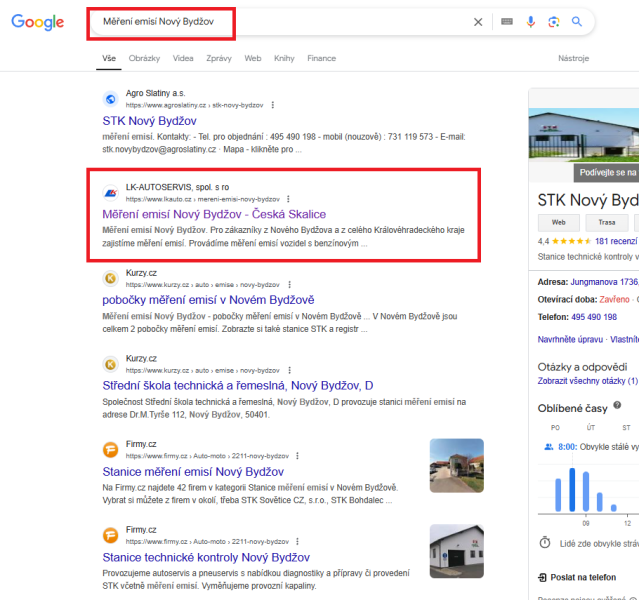Open the thumbnail beside 'Stanice technické kontroly' result
639x600 pixels.
click(x=457, y=551)
